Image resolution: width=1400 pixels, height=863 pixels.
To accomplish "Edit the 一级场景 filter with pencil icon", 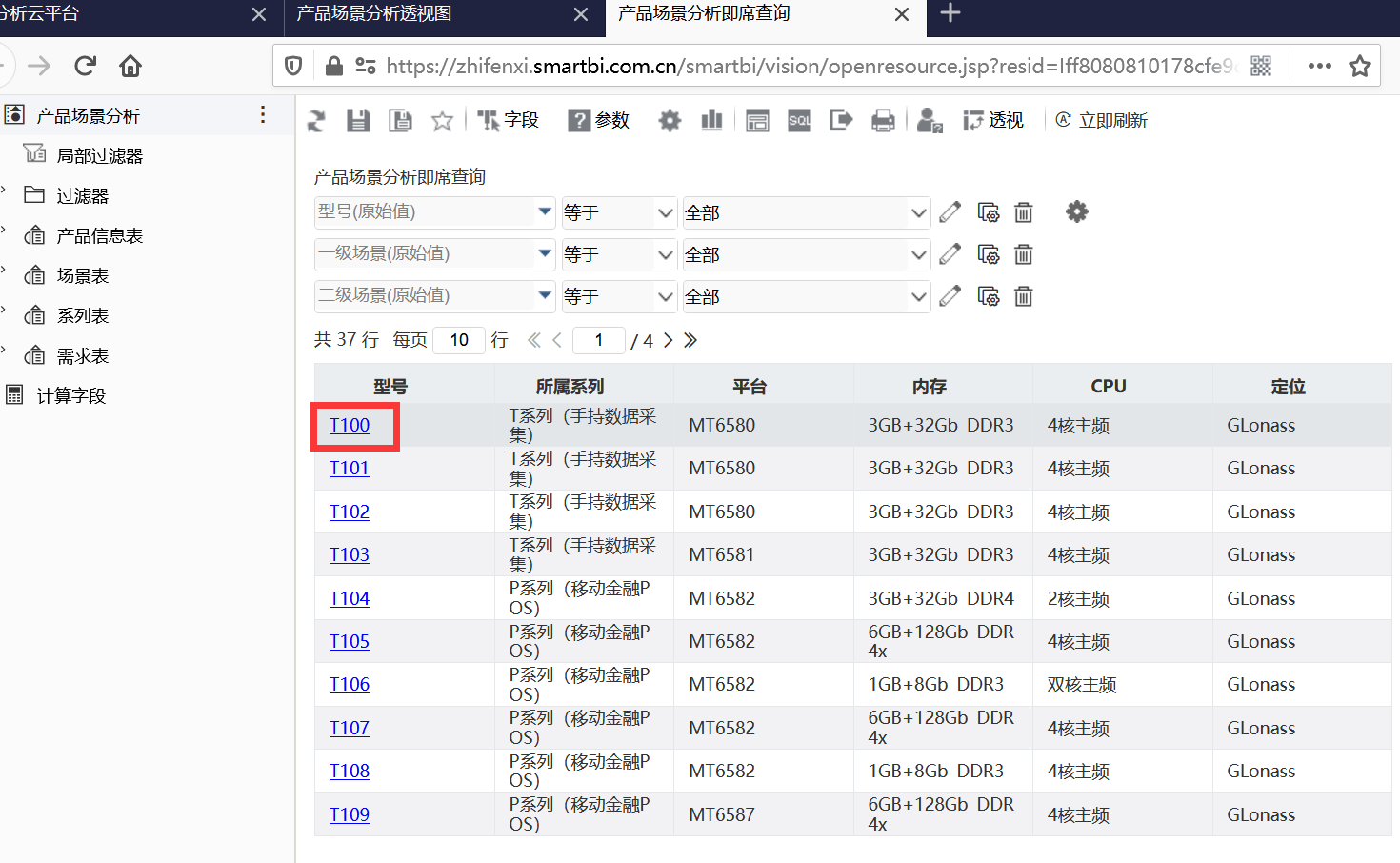I will pyautogui.click(x=950, y=254).
